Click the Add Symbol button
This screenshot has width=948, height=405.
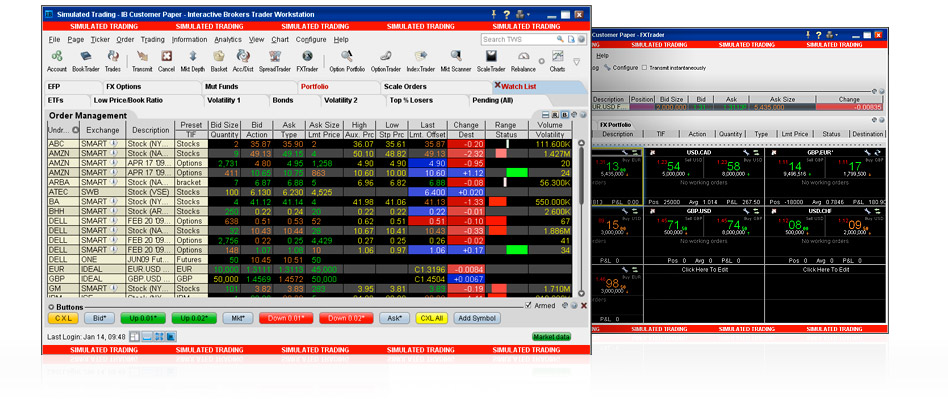pos(477,318)
